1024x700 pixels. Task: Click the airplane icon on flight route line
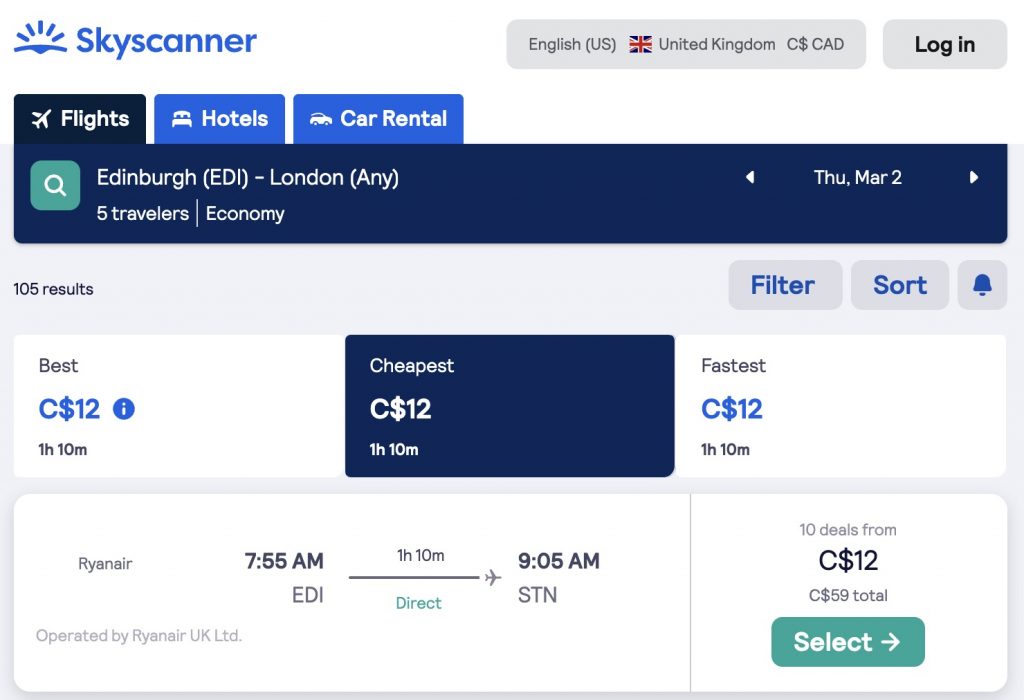(493, 577)
